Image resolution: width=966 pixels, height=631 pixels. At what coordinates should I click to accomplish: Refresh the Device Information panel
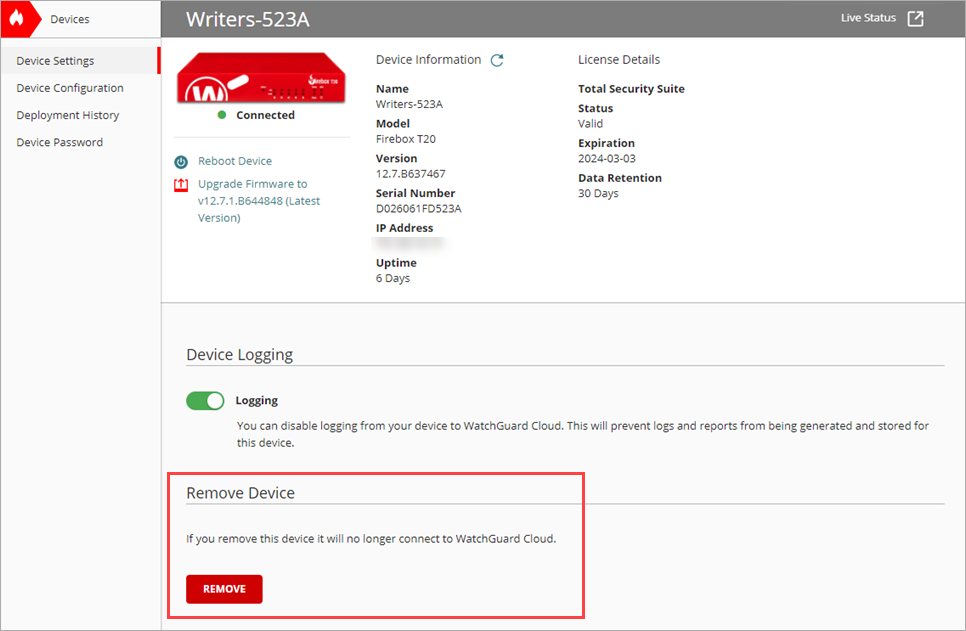[x=497, y=59]
